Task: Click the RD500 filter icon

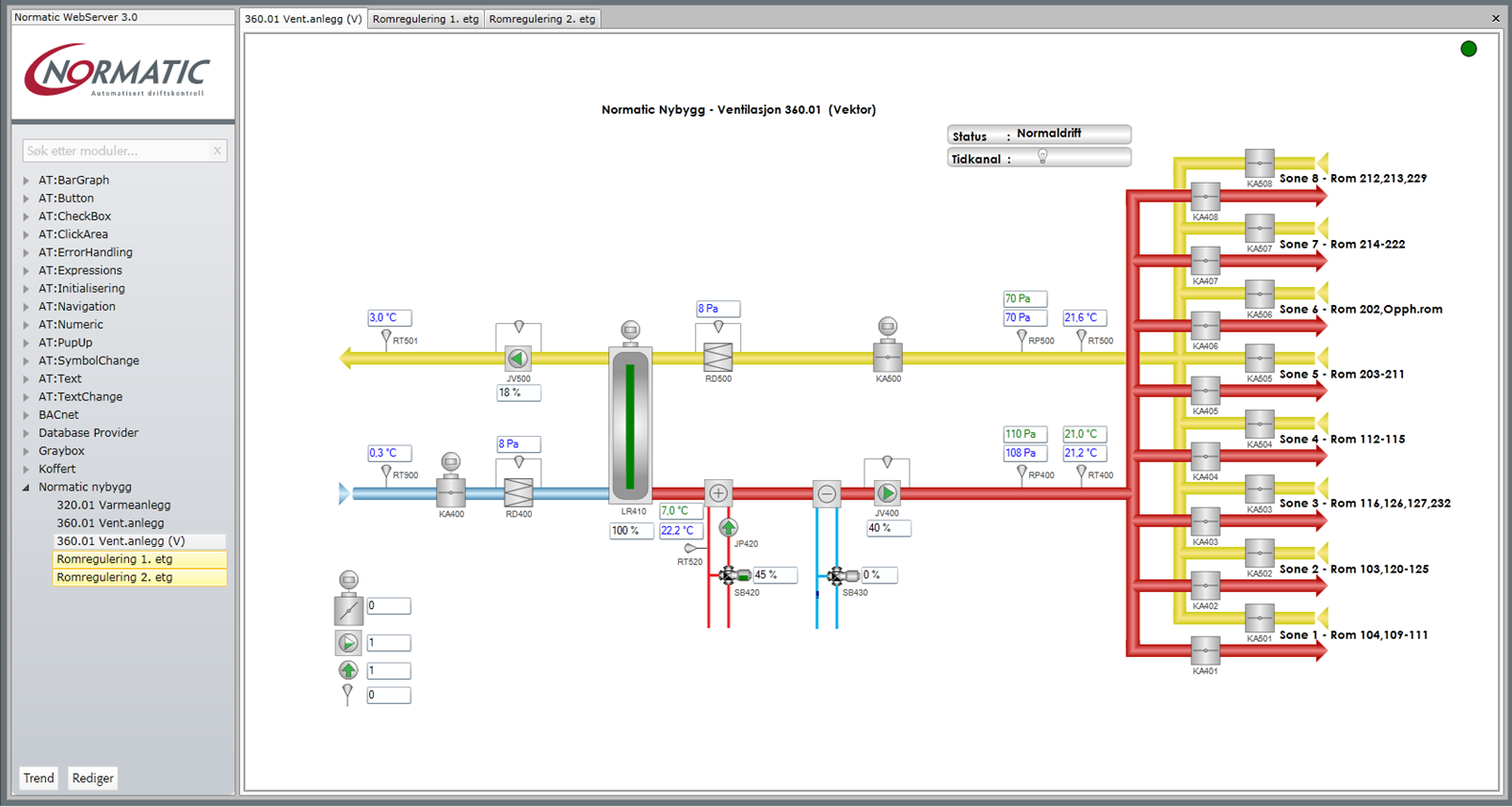Action: tap(718, 358)
